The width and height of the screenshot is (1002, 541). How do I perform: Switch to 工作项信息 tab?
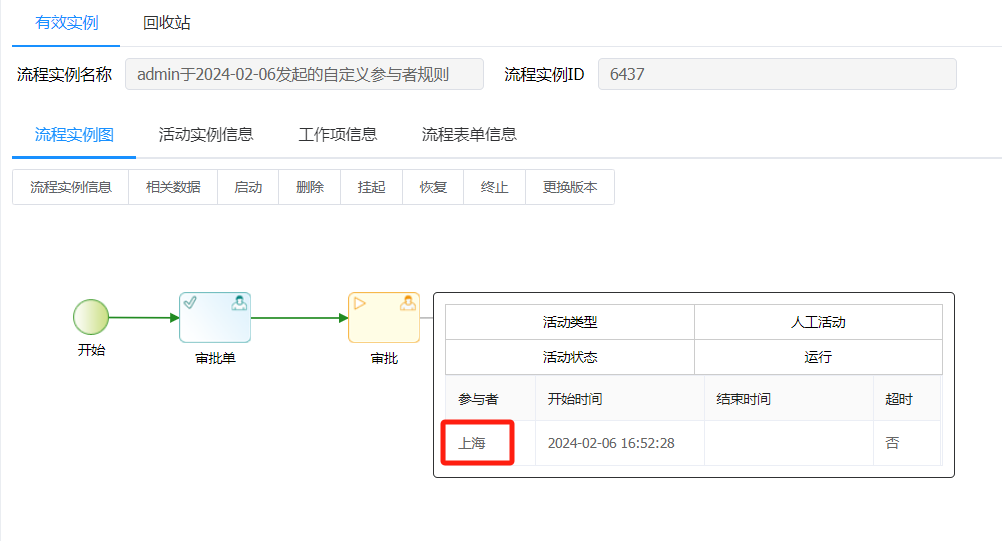(338, 134)
